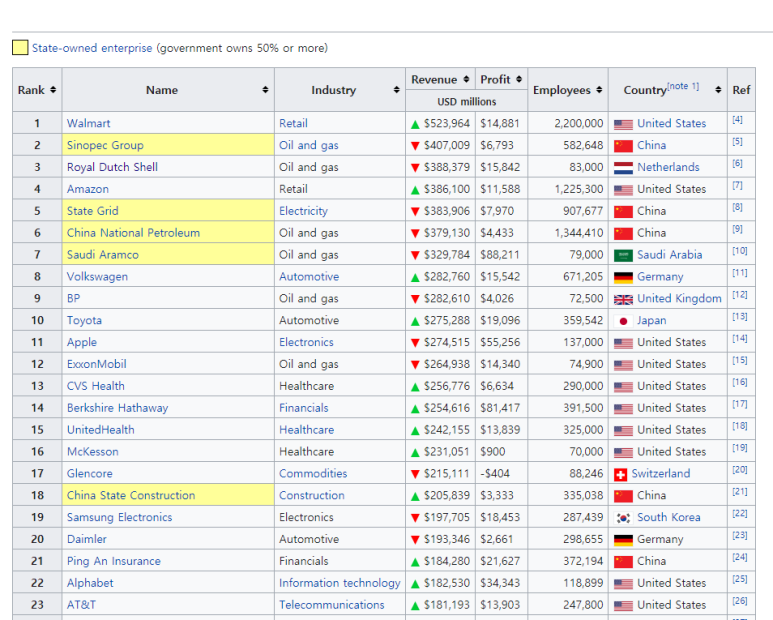The image size is (773, 620).
Task: Sort table by the Revenue column arrows
Action: click(466, 79)
